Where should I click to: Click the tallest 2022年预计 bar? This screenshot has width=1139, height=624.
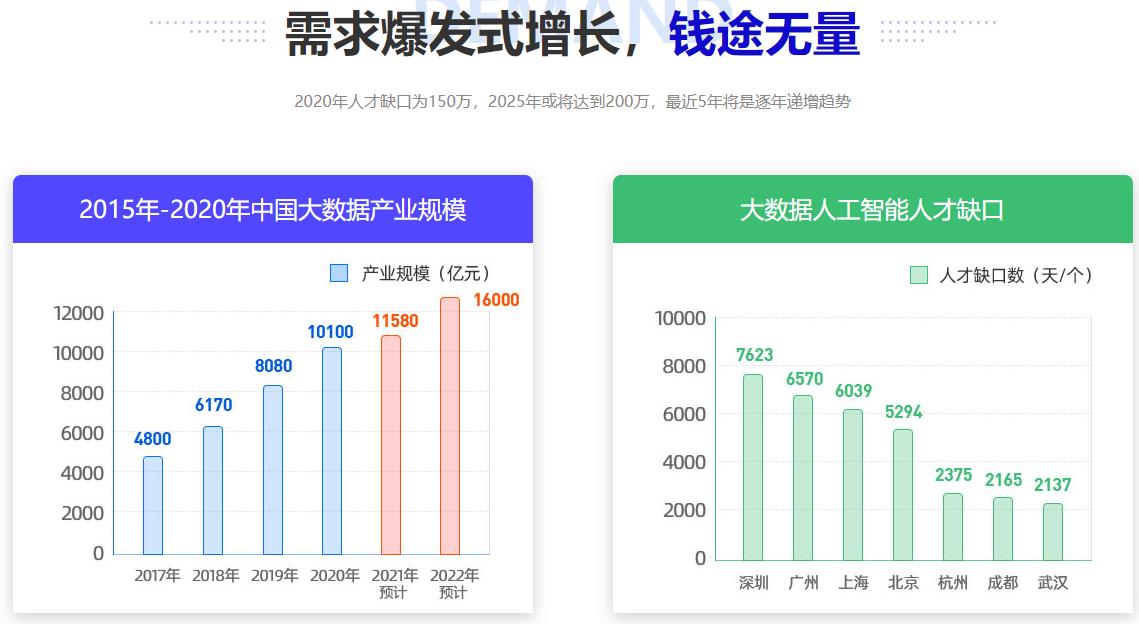448,425
